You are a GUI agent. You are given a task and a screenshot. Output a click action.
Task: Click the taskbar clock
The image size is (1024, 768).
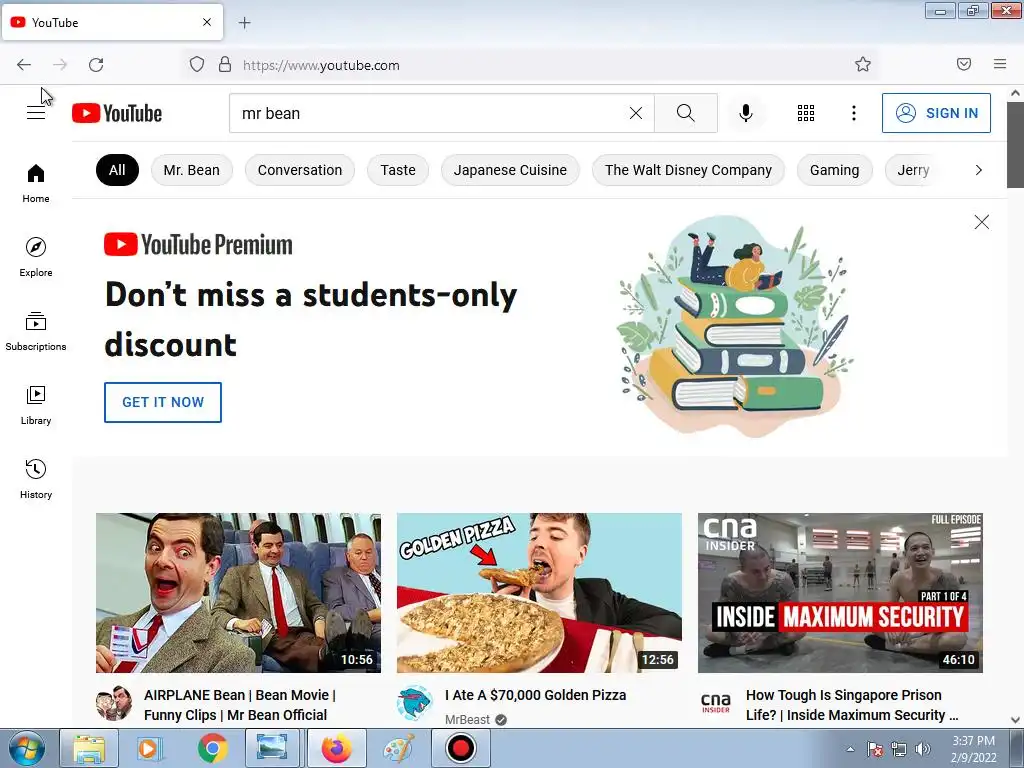[x=974, y=749]
